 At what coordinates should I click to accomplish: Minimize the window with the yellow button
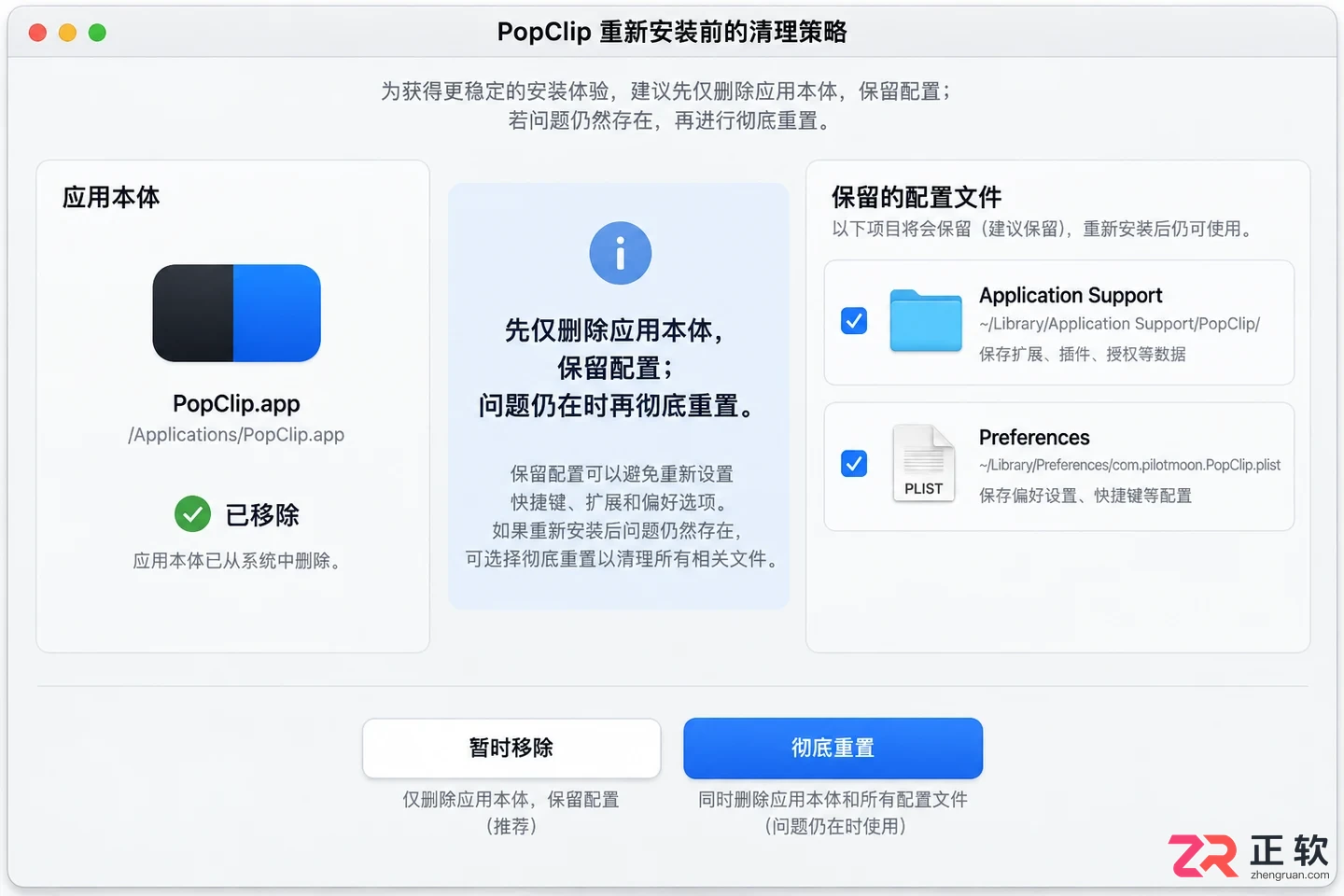(x=67, y=33)
